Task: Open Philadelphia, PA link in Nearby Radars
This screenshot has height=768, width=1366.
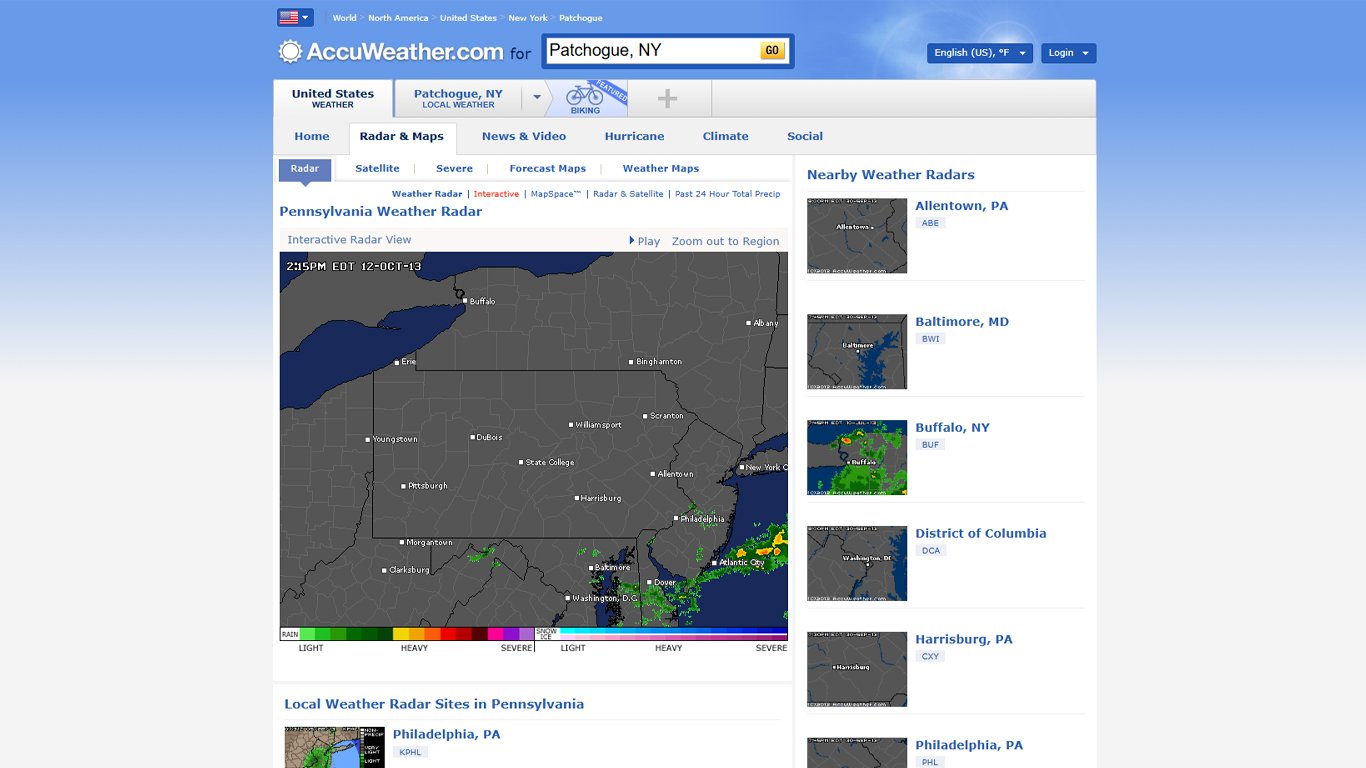Action: (969, 746)
